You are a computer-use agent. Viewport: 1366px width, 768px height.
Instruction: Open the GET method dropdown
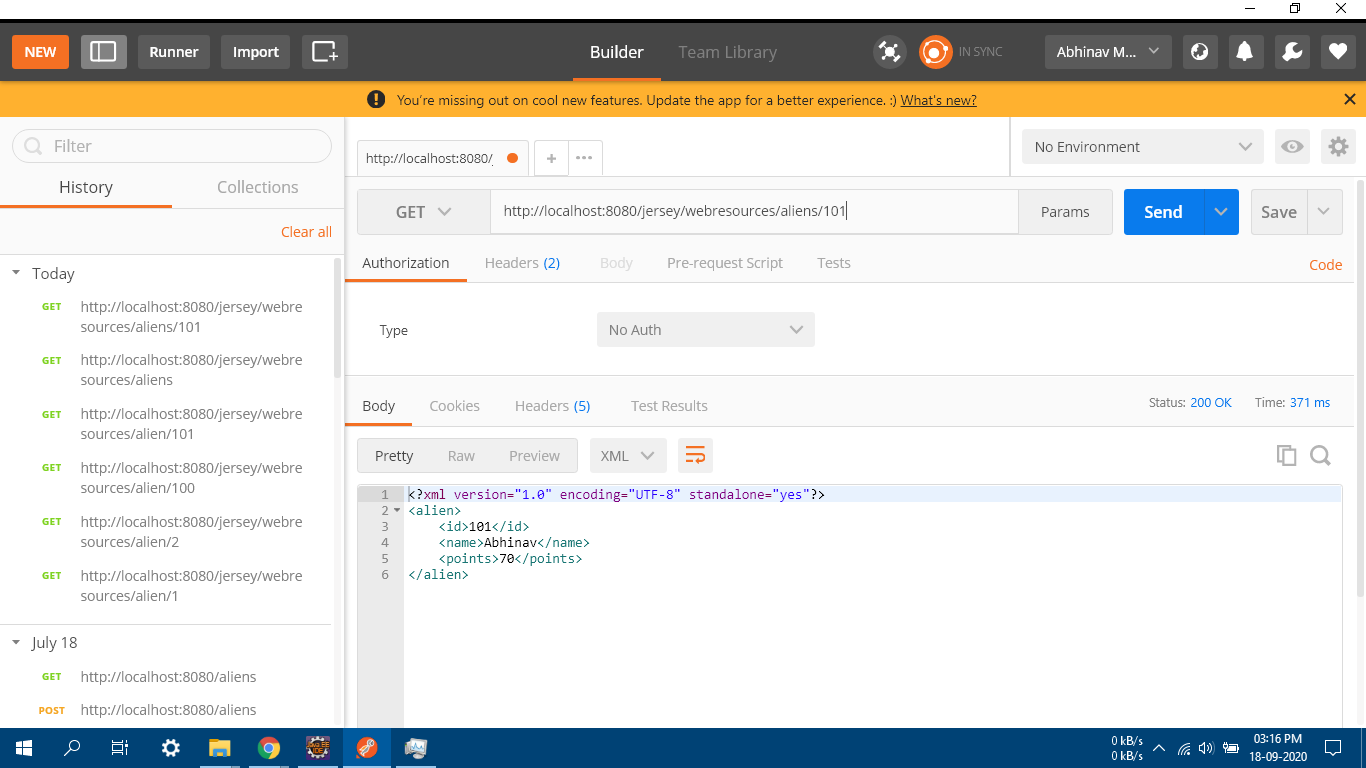click(x=423, y=211)
